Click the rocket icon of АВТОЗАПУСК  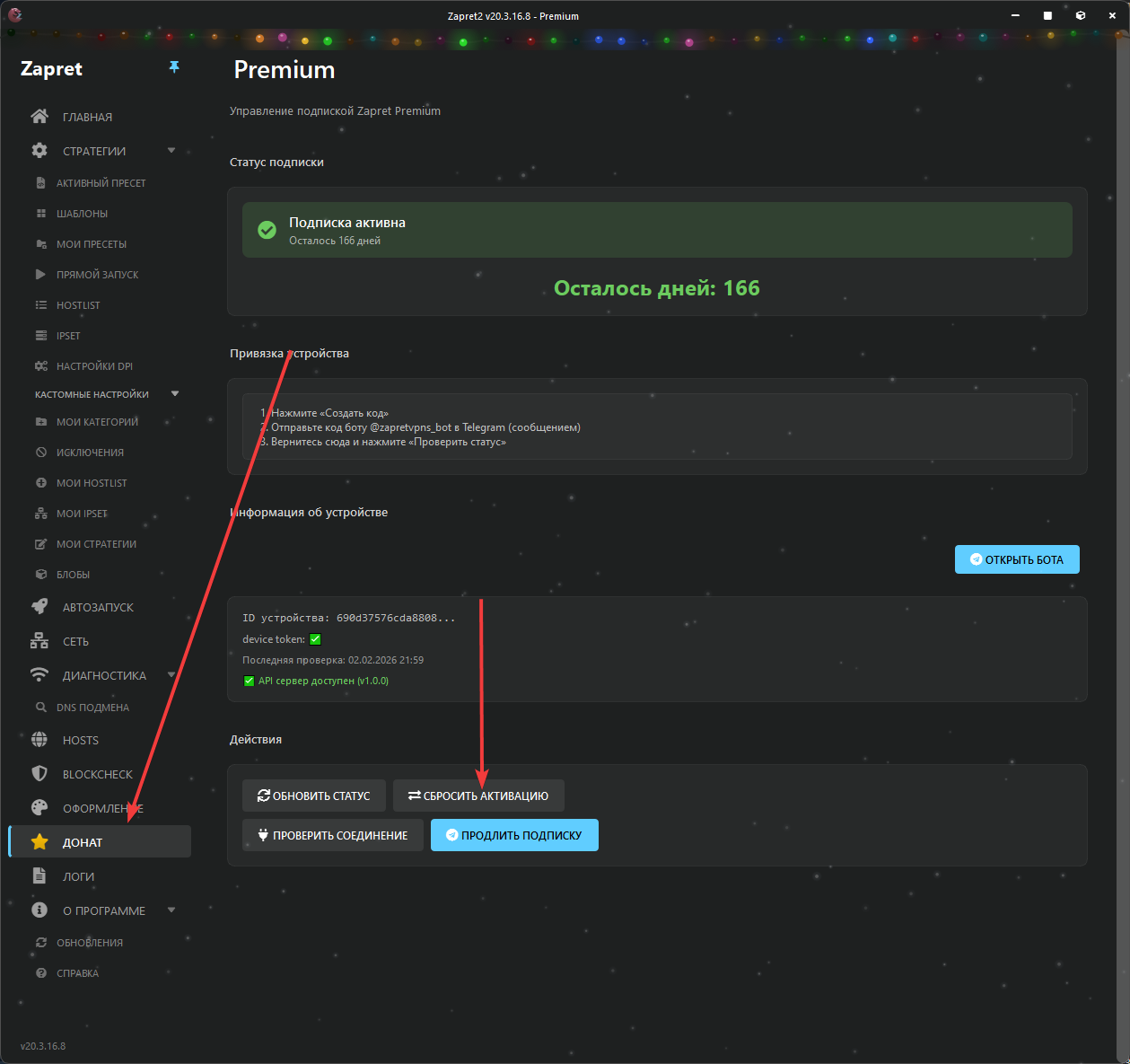pos(39,607)
